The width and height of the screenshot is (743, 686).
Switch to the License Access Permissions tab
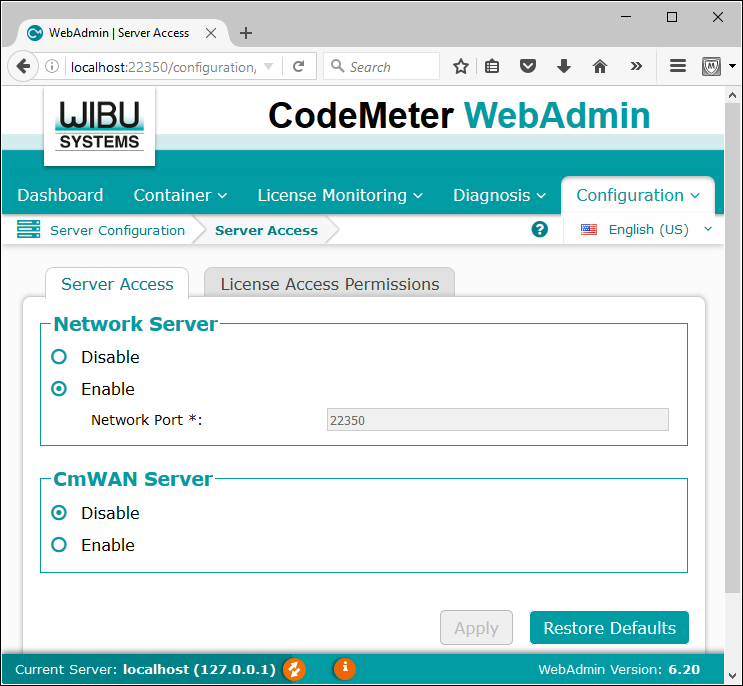tap(330, 284)
